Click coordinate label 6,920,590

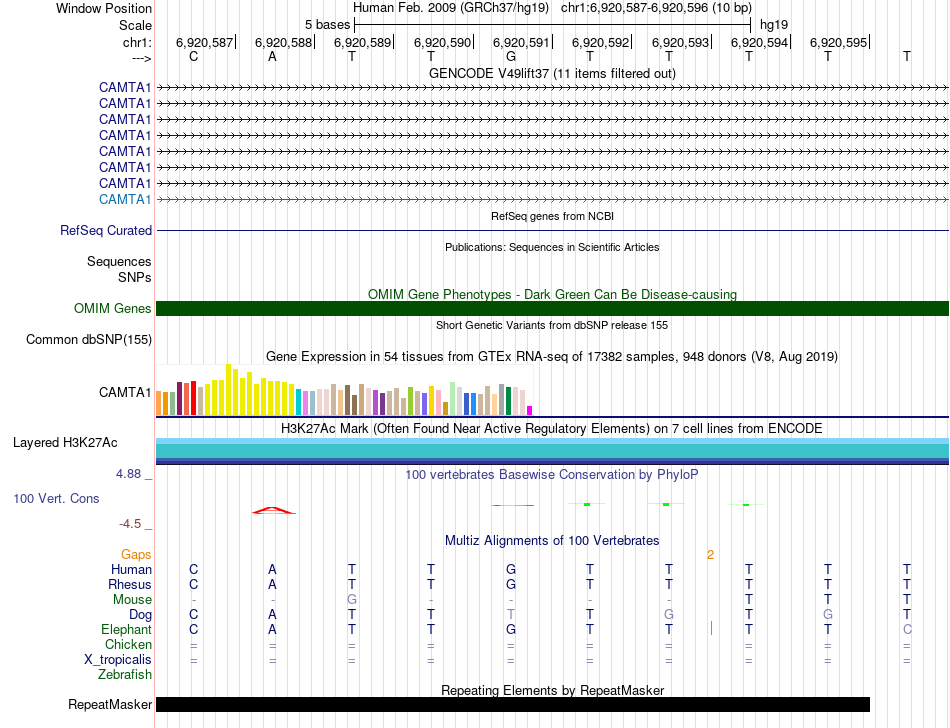(x=442, y=42)
